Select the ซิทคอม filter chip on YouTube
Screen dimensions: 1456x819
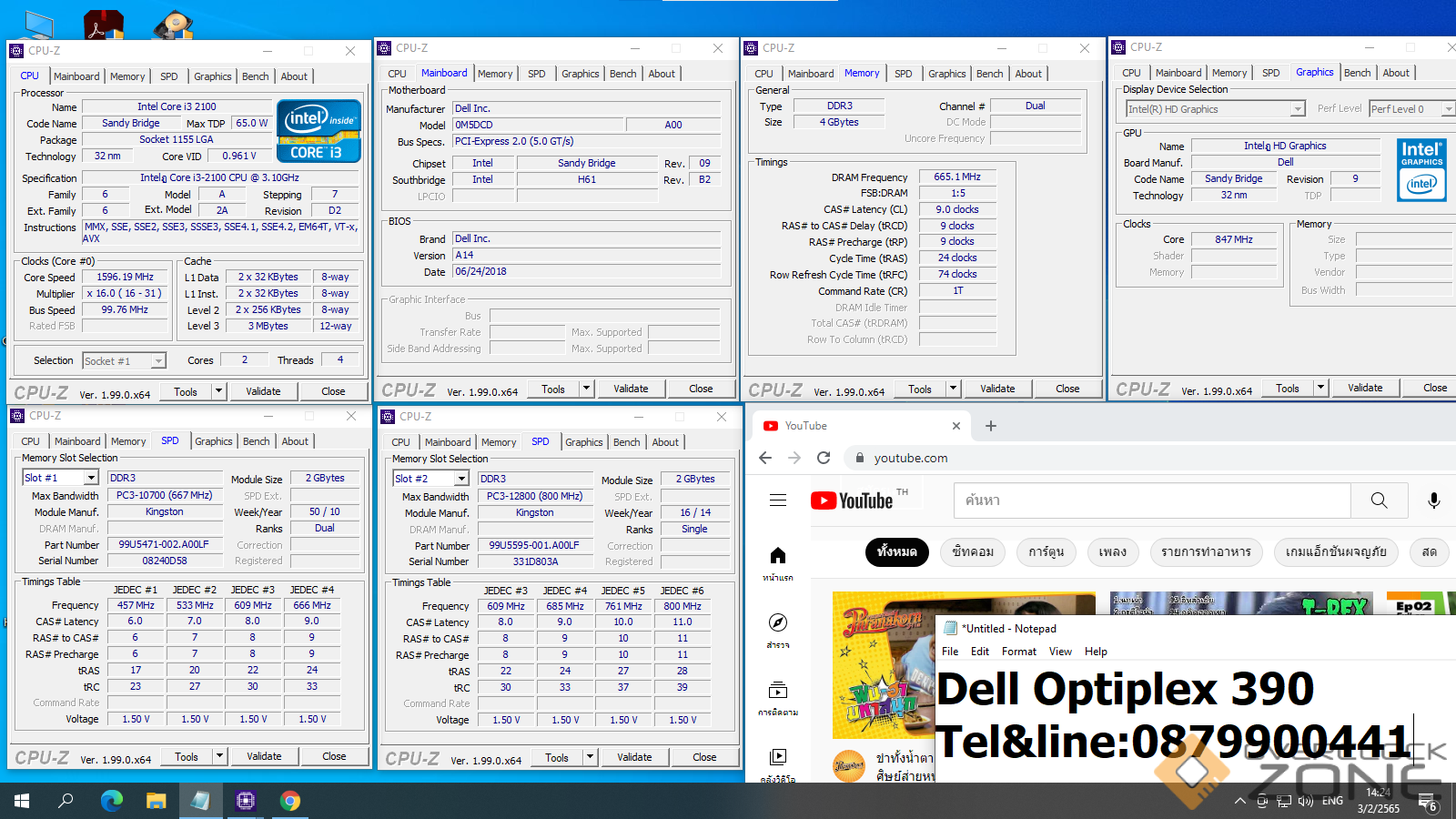[x=973, y=551]
